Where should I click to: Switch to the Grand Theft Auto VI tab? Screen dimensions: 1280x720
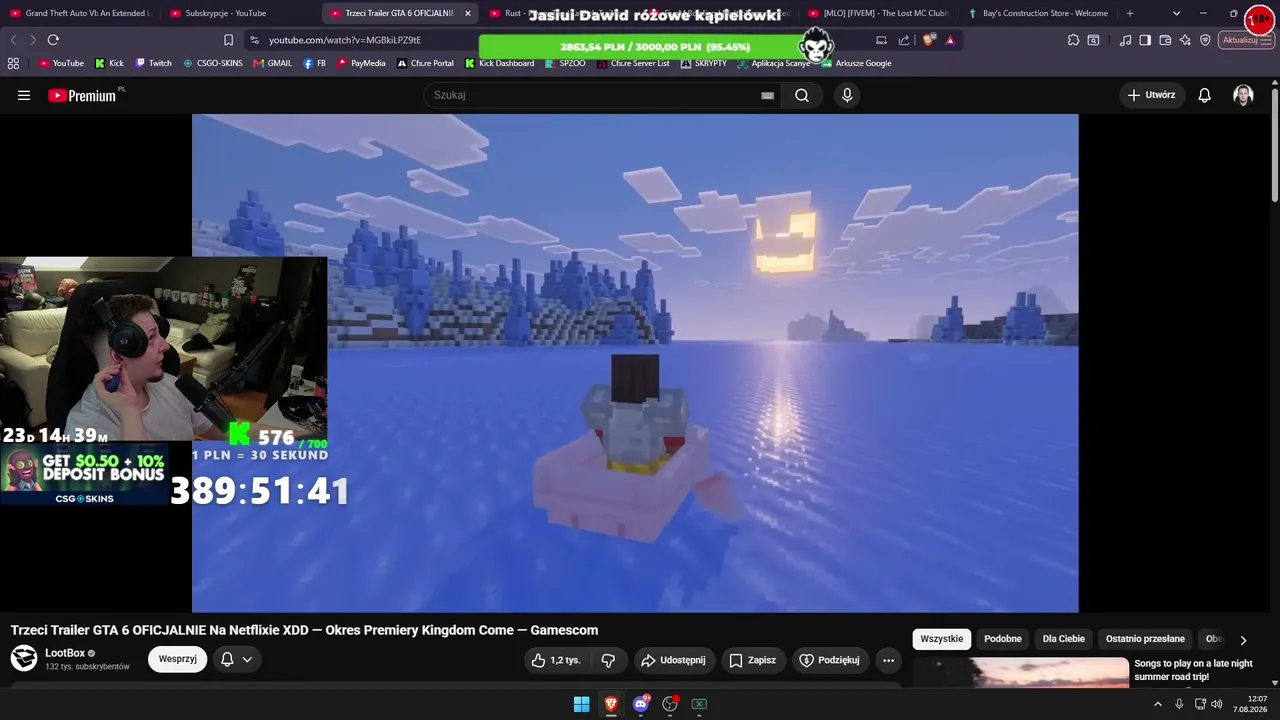point(81,13)
